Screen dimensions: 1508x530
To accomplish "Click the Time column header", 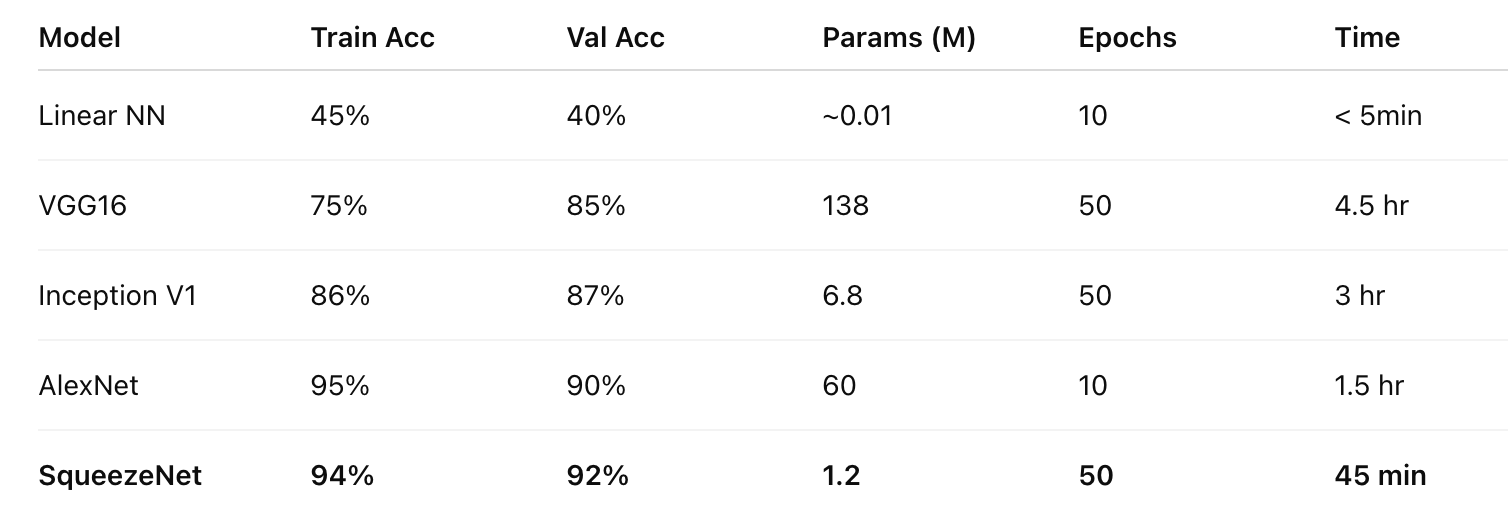I will pyautogui.click(x=1367, y=38).
